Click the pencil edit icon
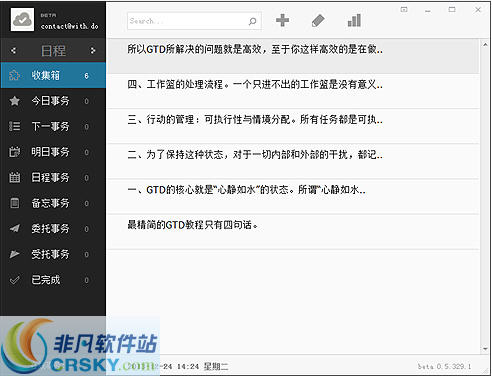 coord(318,20)
